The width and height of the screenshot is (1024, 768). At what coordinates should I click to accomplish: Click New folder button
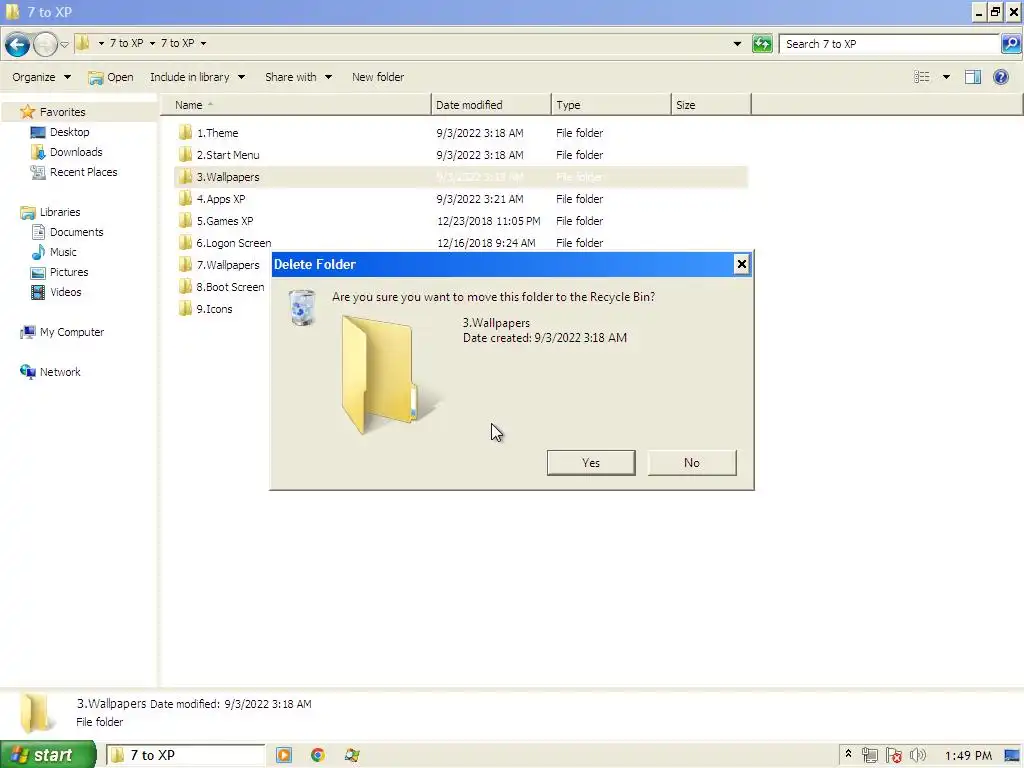pyautogui.click(x=377, y=77)
